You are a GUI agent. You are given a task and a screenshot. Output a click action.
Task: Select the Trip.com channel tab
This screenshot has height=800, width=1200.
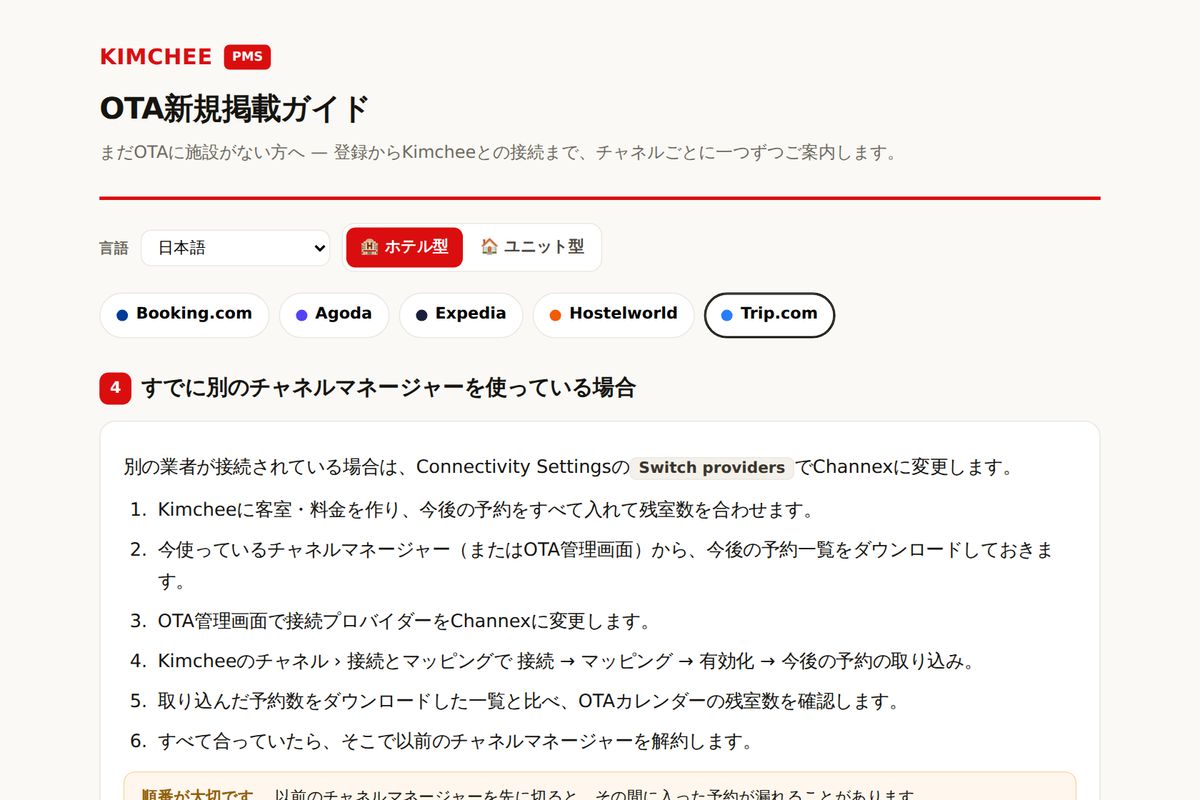pos(769,315)
